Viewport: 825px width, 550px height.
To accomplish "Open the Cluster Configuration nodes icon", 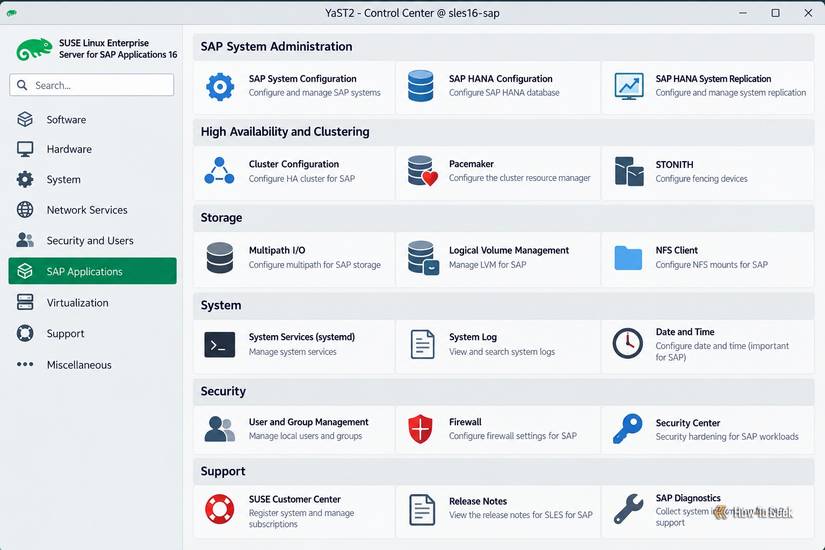I will (x=219, y=171).
